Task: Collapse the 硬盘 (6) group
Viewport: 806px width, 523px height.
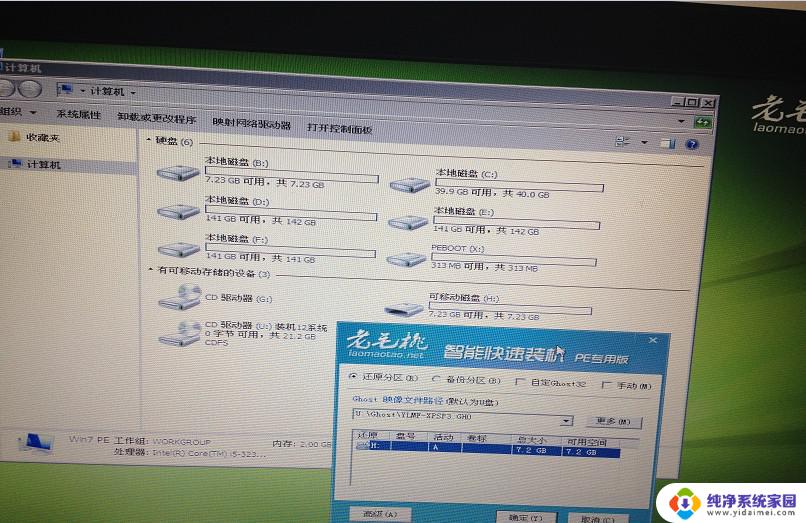Action: 149,139
